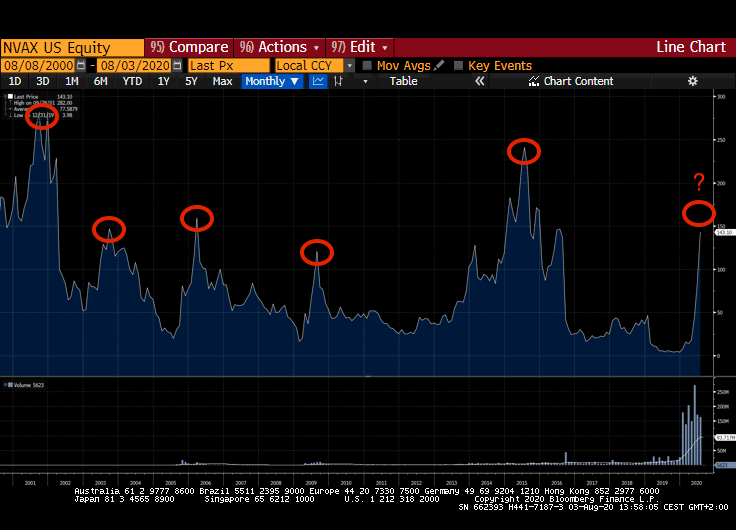This screenshot has height=530, width=736.
Task: Click end date field 08/03/2020
Action: click(135, 65)
